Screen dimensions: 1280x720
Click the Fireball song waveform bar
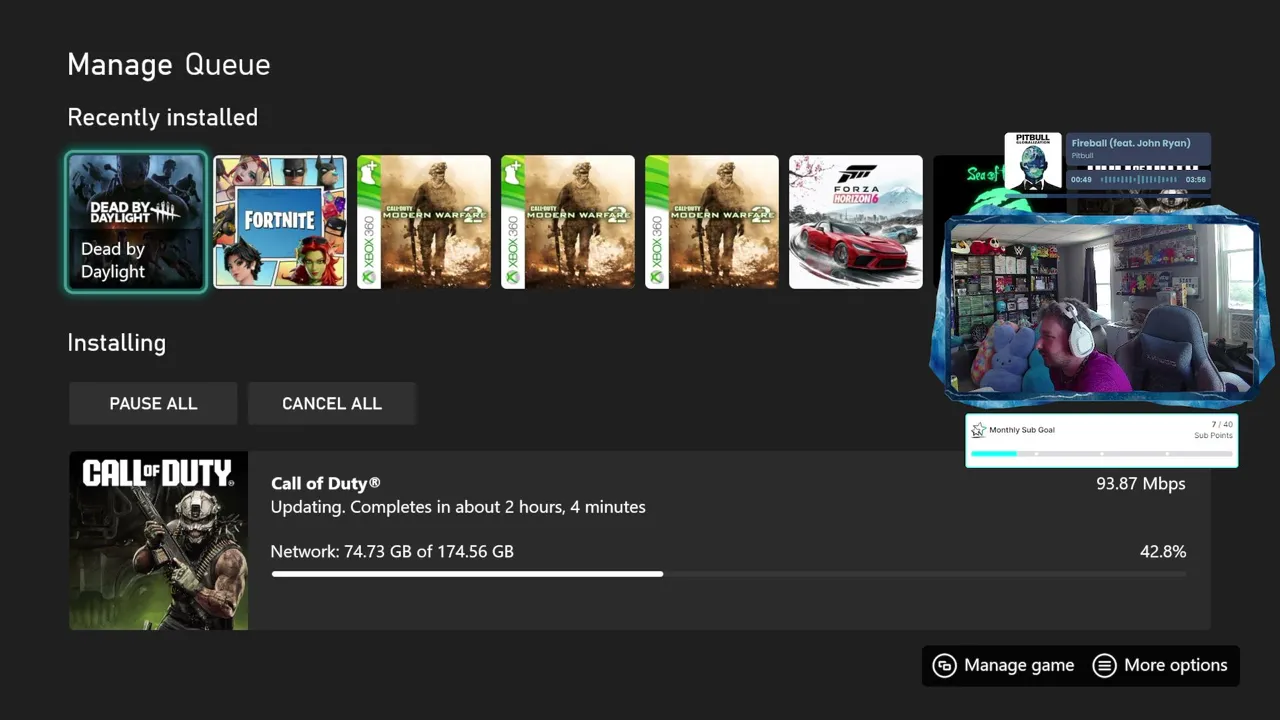pyautogui.click(x=1140, y=180)
